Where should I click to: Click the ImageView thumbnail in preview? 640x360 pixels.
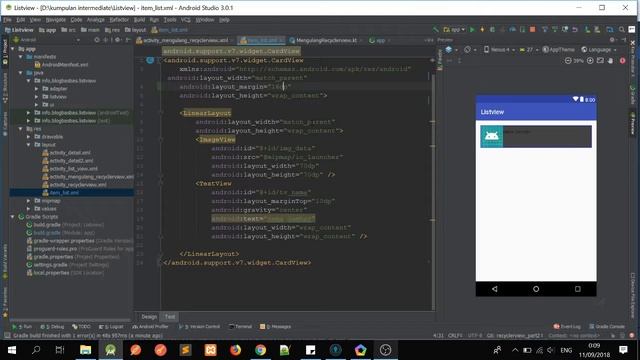pyautogui.click(x=491, y=136)
